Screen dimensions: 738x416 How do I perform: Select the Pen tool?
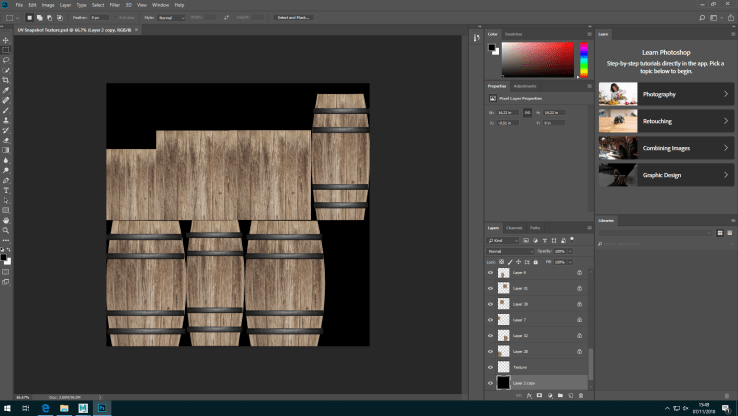pos(6,181)
